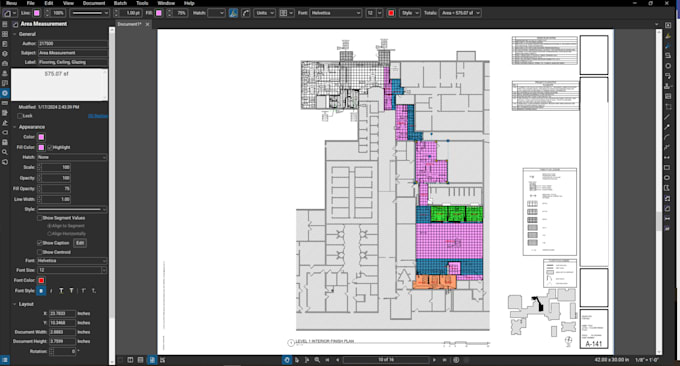Select the Dimension tool in right toolbar

667,157
